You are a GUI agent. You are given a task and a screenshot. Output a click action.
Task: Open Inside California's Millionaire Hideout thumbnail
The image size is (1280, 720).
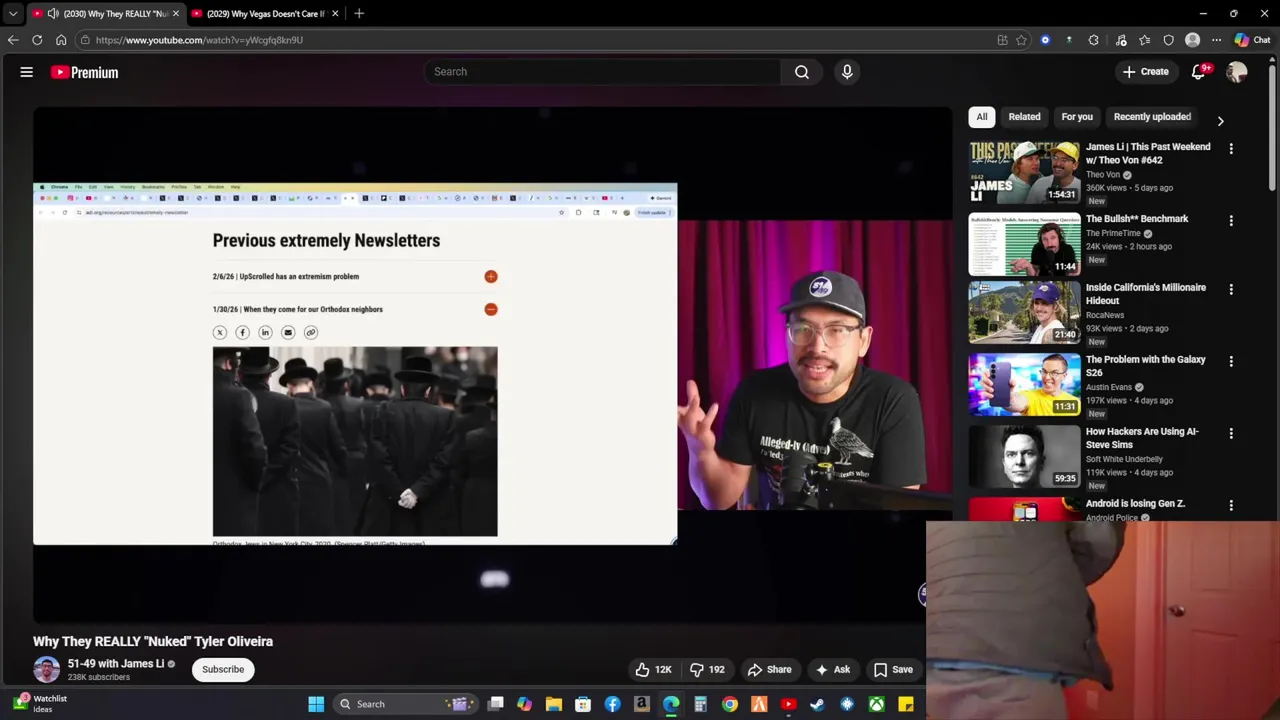tap(1024, 313)
